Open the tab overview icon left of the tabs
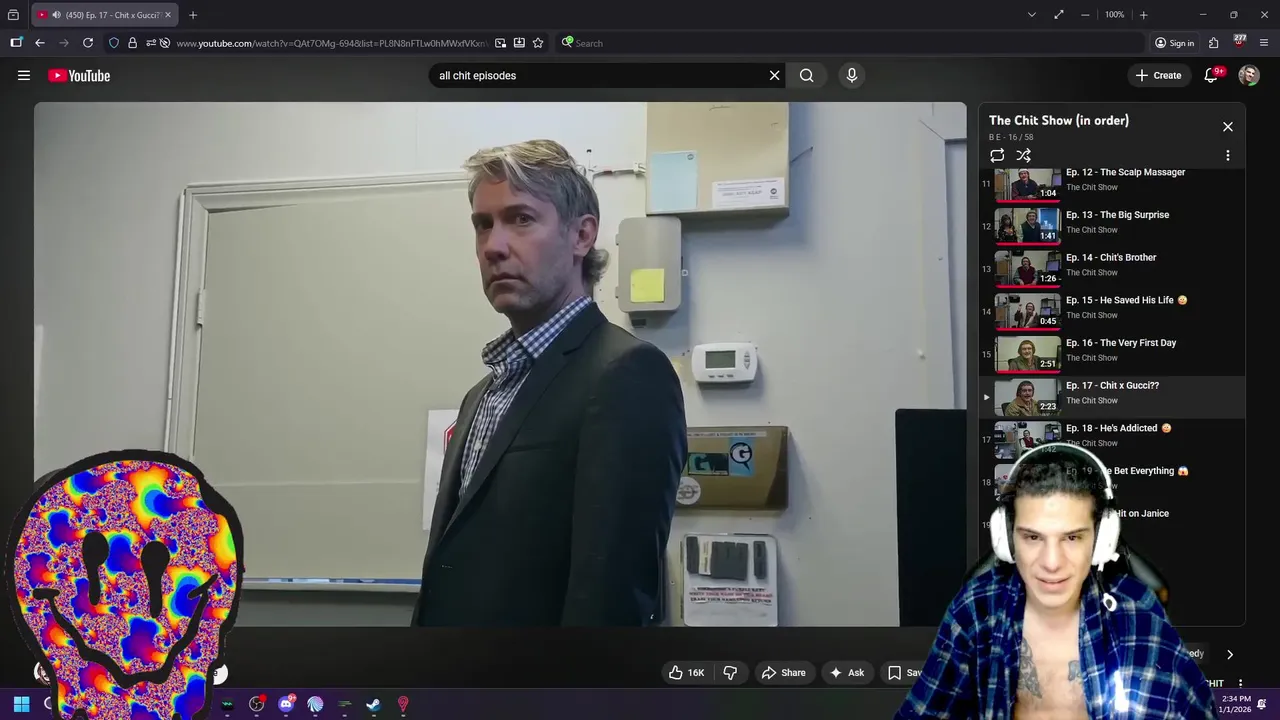 tap(13, 15)
